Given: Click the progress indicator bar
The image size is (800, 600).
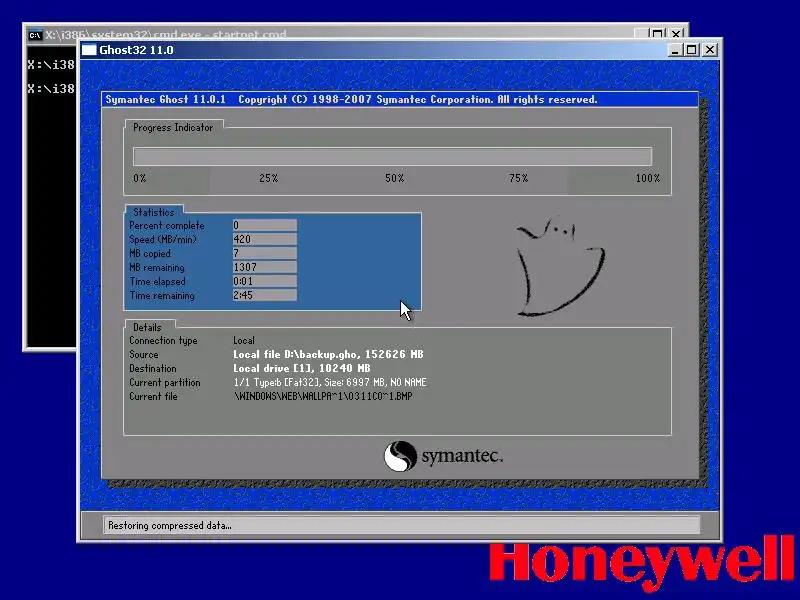Looking at the screenshot, I should click(x=392, y=156).
